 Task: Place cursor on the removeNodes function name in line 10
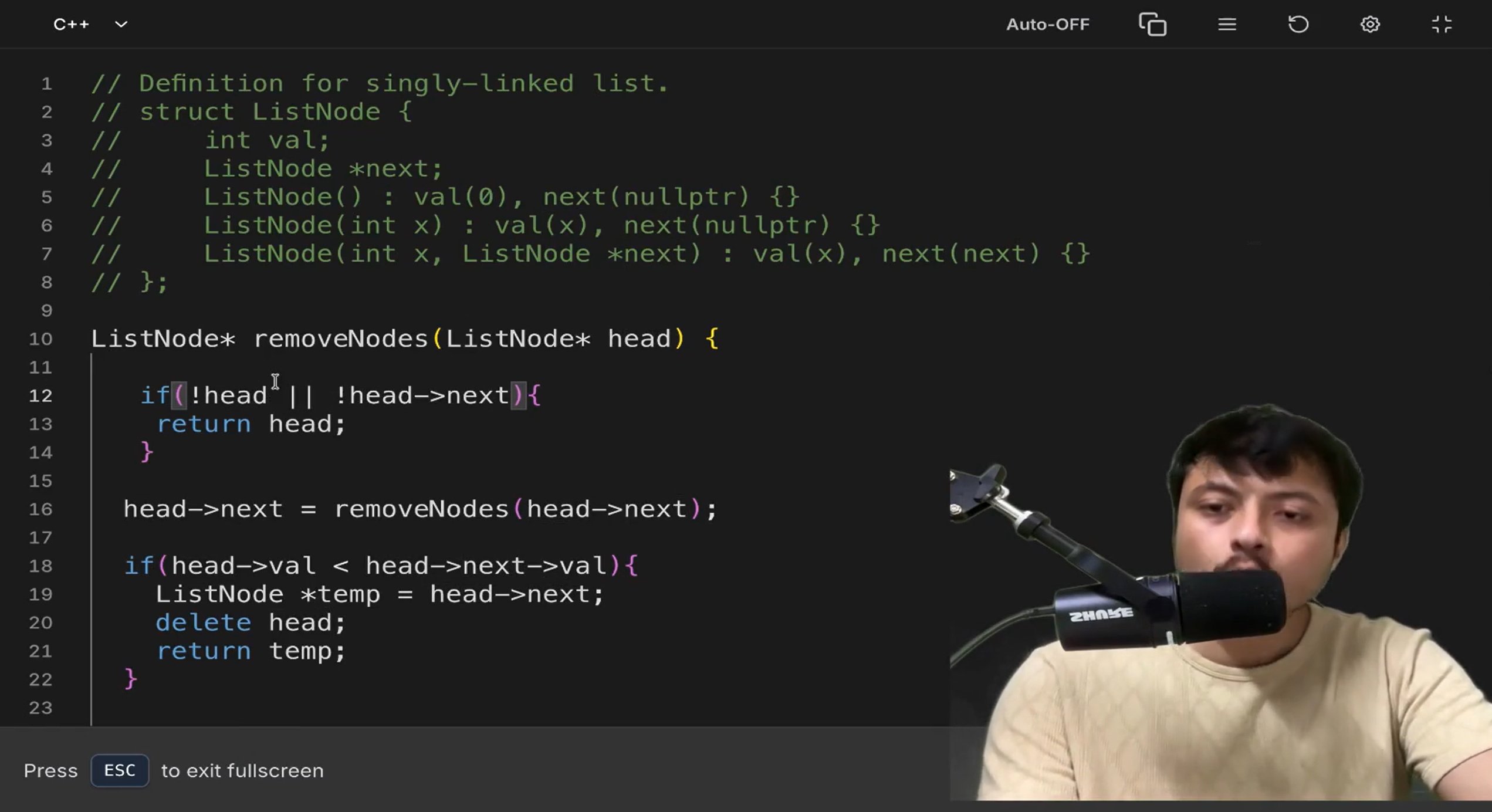340,339
